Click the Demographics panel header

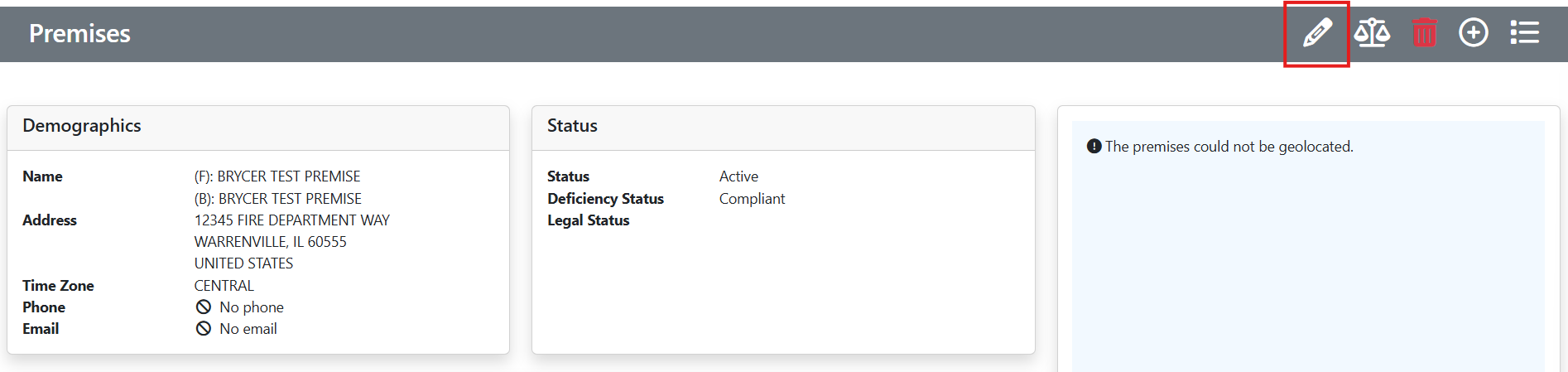[x=258, y=127]
